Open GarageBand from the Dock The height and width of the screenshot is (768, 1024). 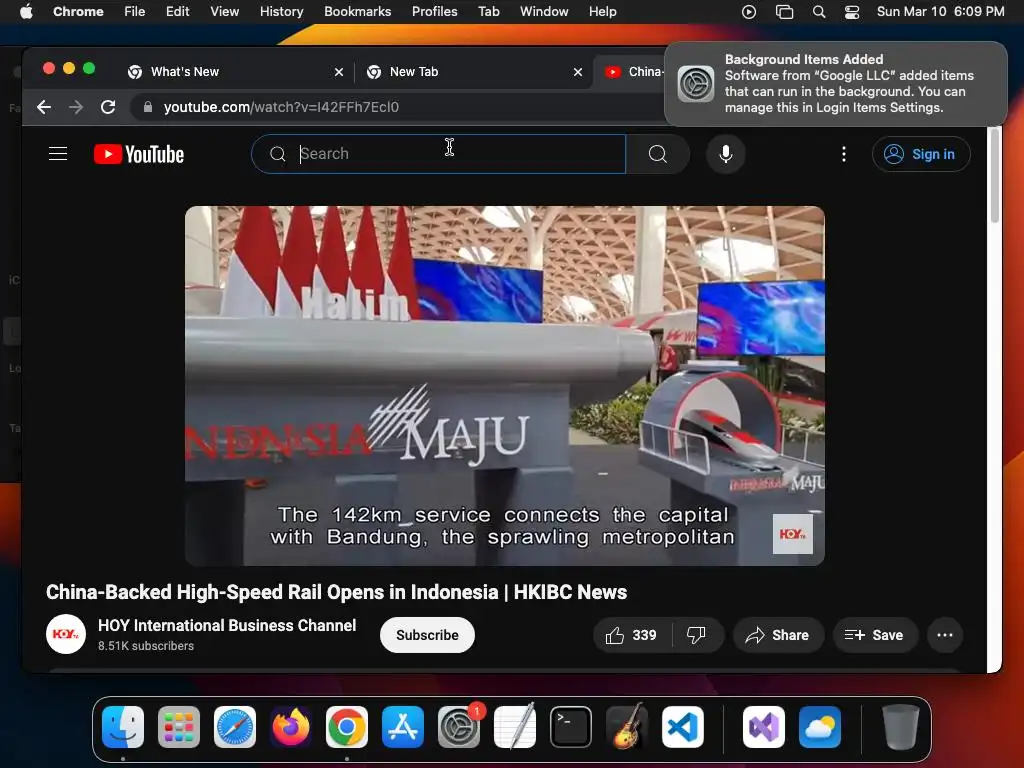coord(627,727)
